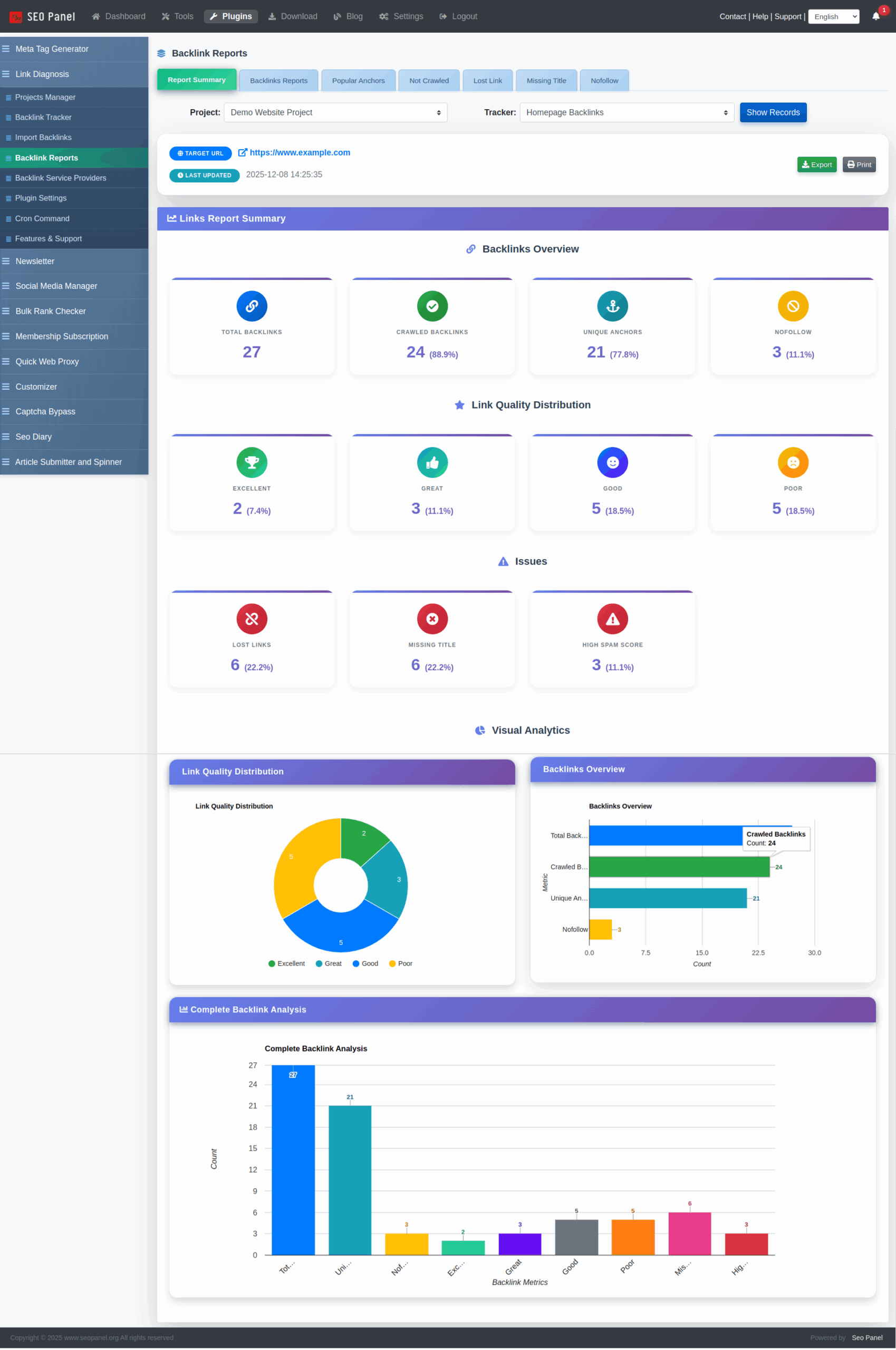Viewport: 896px width, 1350px height.
Task: Click the Backlink Reports layers heading icon
Action: tap(161, 53)
